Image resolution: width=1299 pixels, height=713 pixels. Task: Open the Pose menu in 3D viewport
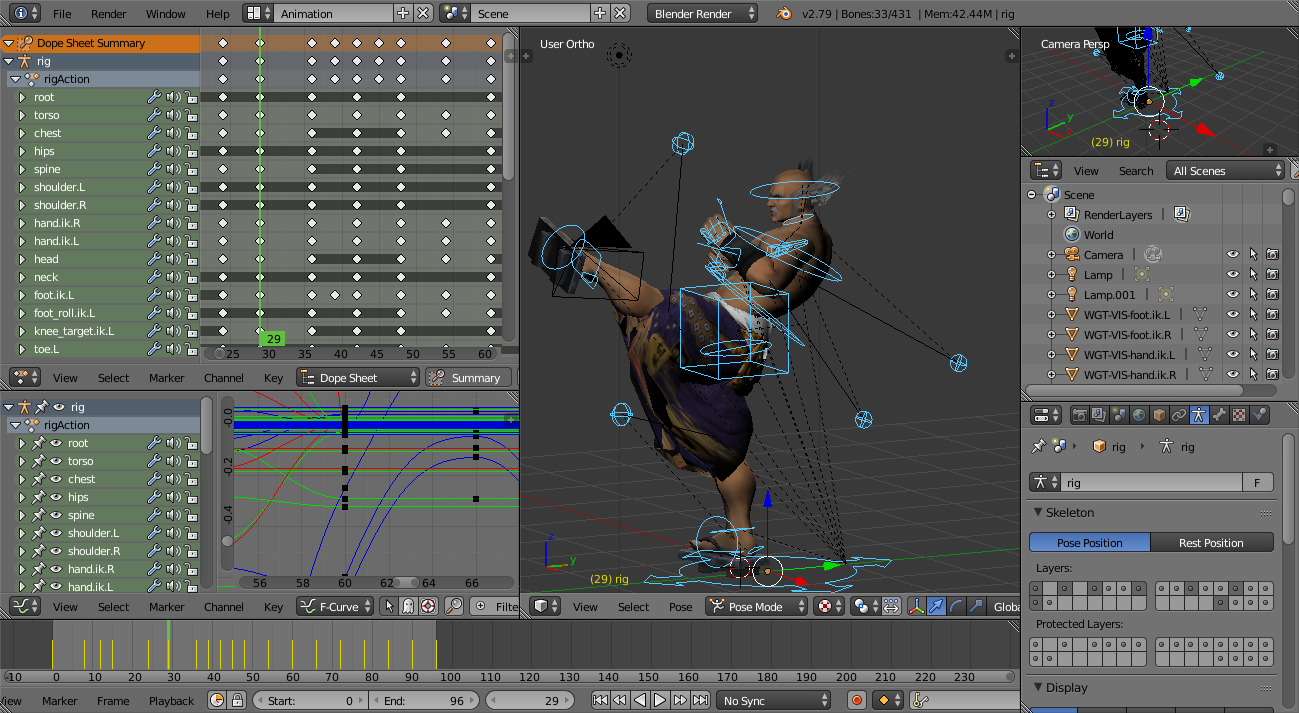pyautogui.click(x=680, y=607)
